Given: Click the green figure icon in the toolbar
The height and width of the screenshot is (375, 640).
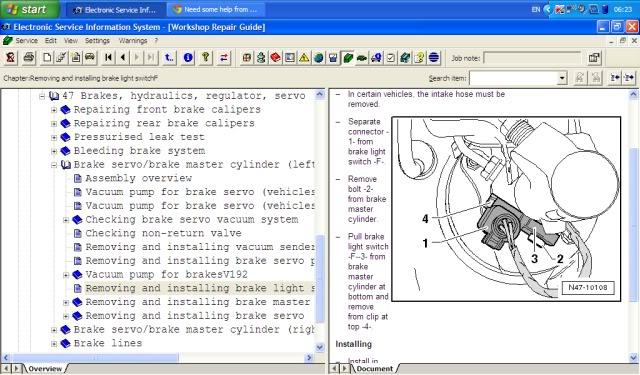Looking at the screenshot, I should click(261, 58).
